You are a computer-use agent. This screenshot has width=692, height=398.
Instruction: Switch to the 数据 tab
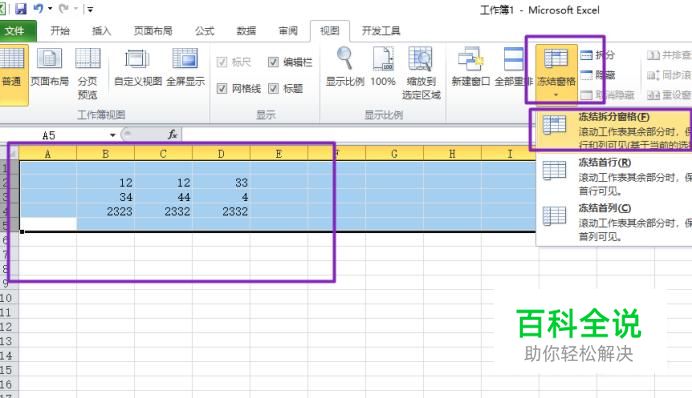246,31
